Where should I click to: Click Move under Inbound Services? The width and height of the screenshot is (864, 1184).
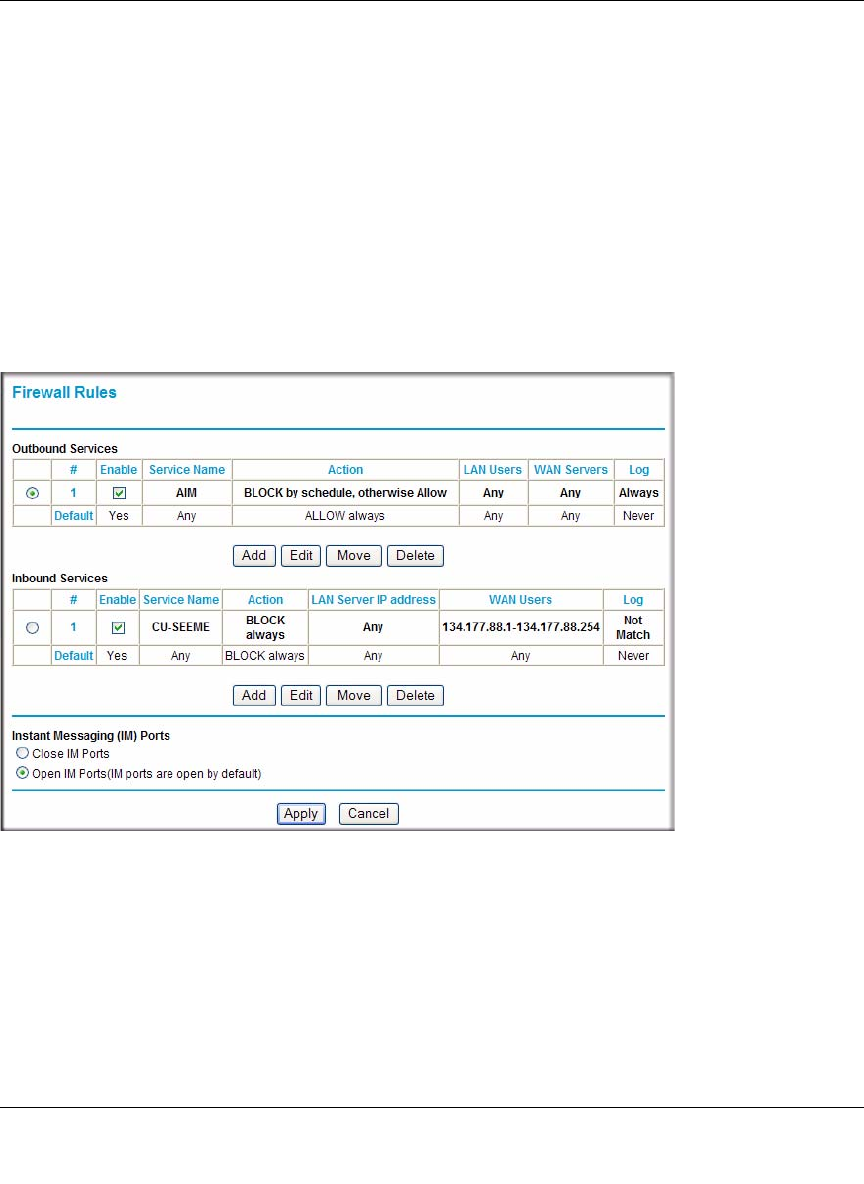point(353,695)
